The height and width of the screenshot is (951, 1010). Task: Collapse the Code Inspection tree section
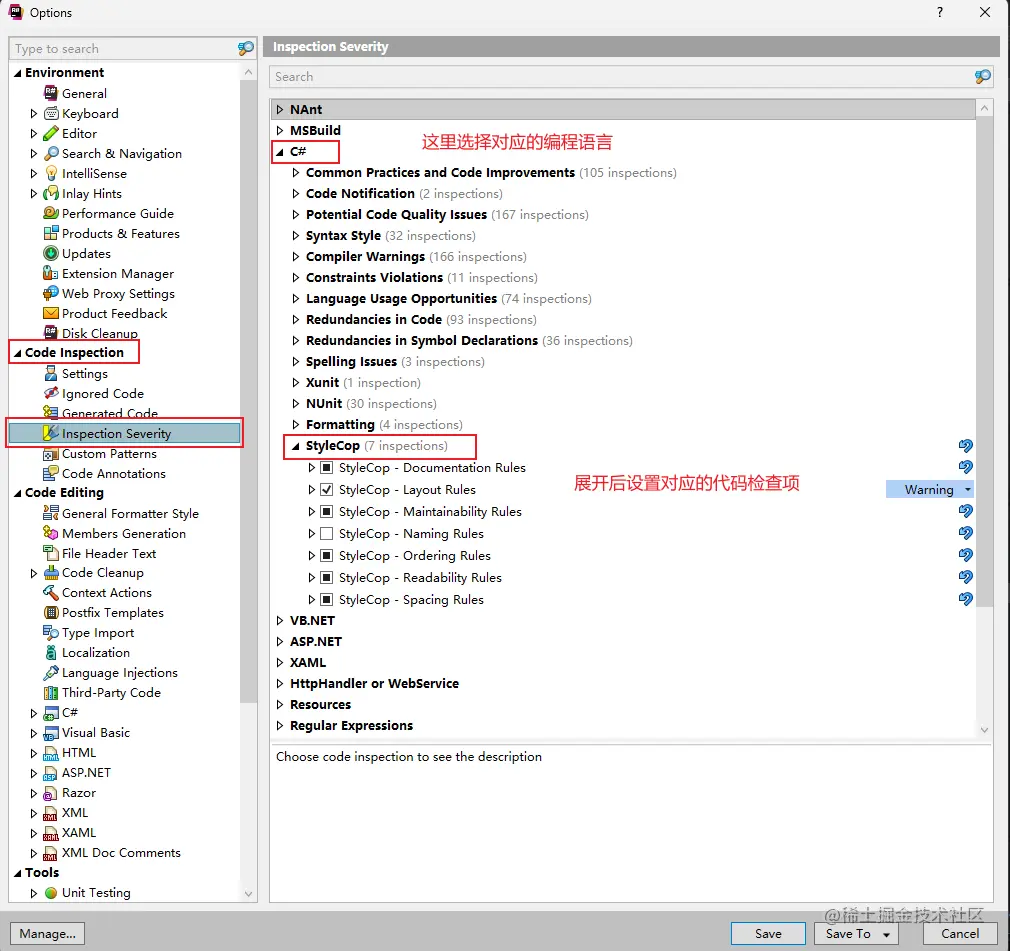[17, 353]
